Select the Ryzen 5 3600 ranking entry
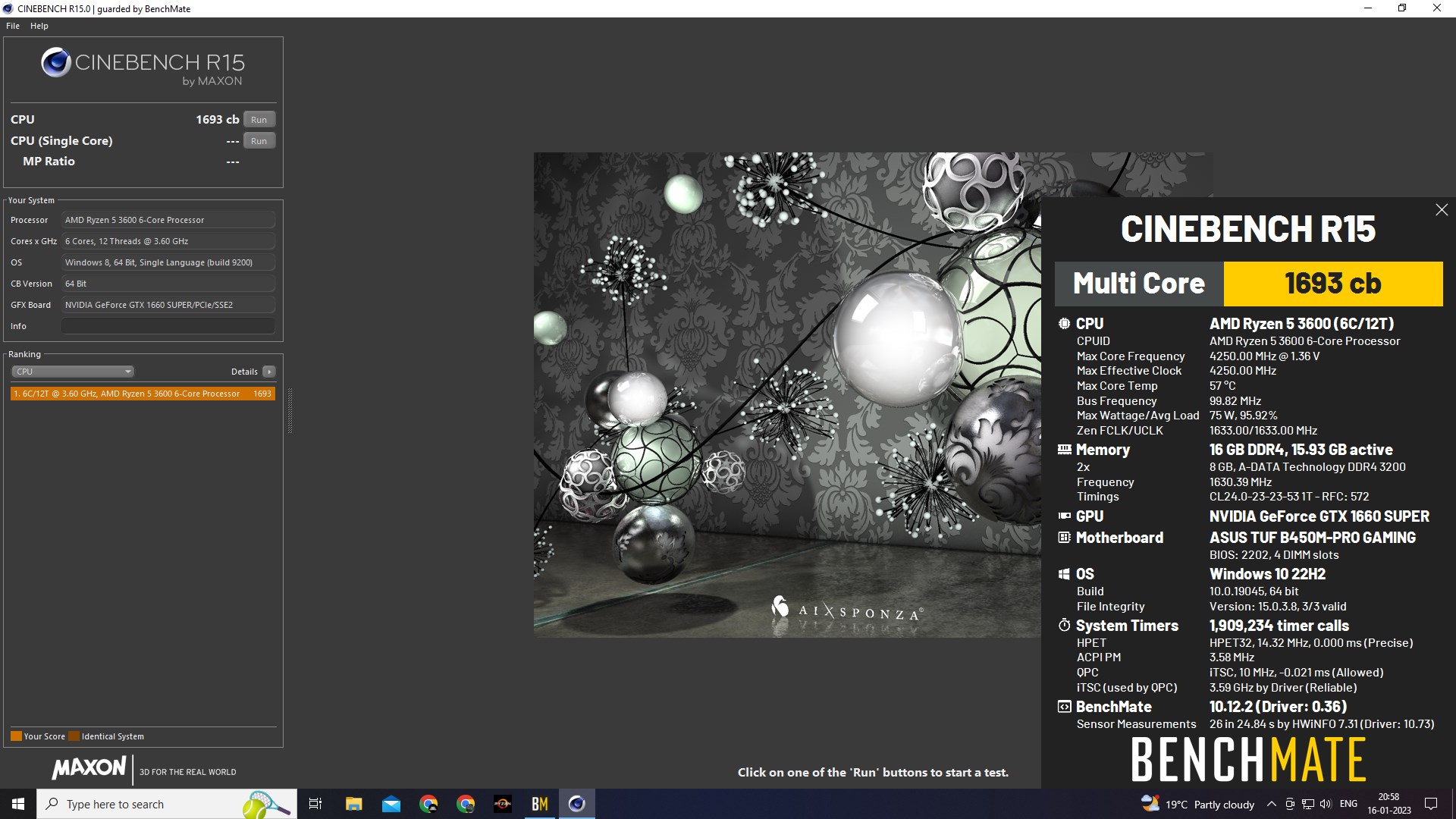 coord(143,394)
